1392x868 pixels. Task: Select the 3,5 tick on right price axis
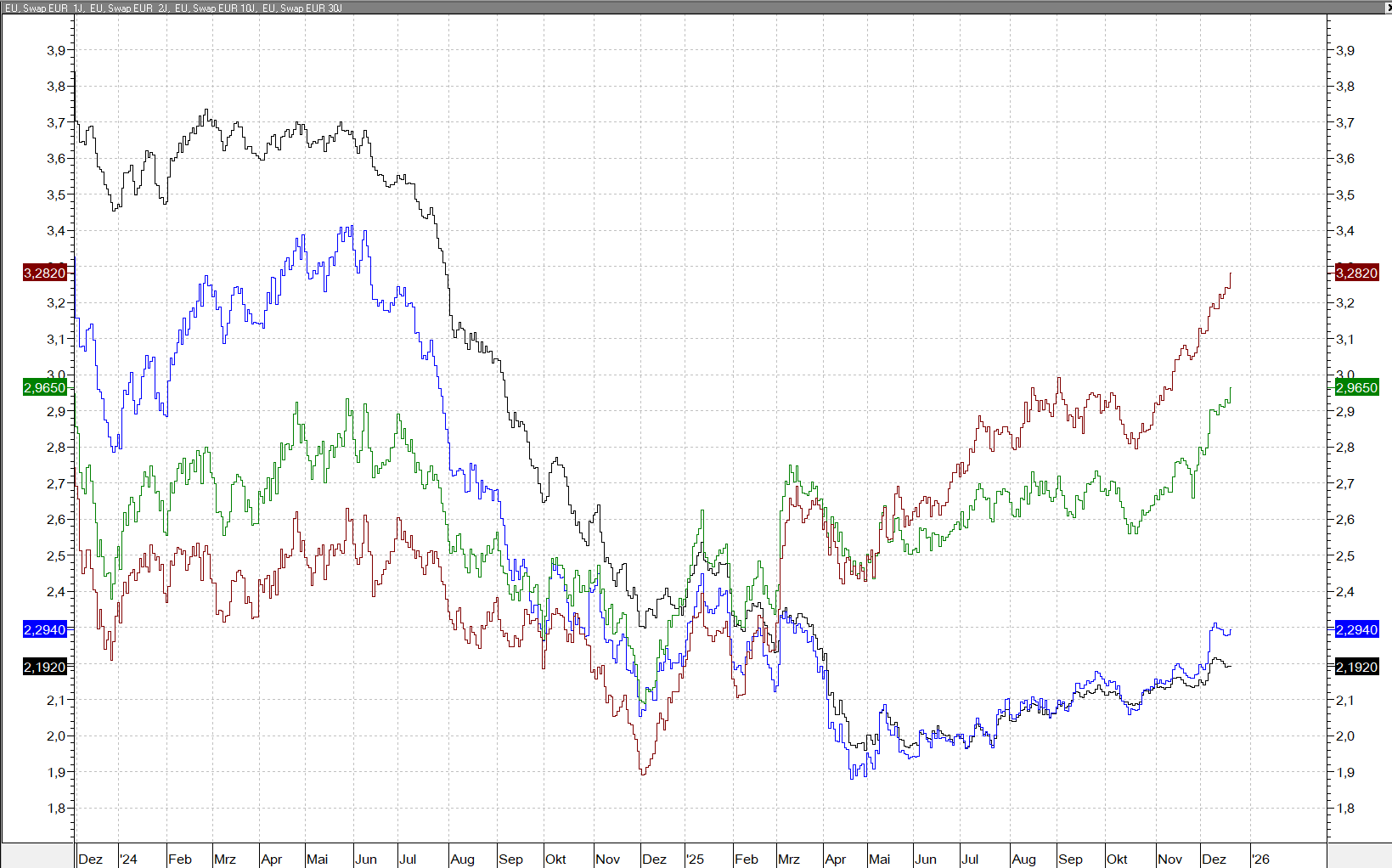pos(1345,194)
